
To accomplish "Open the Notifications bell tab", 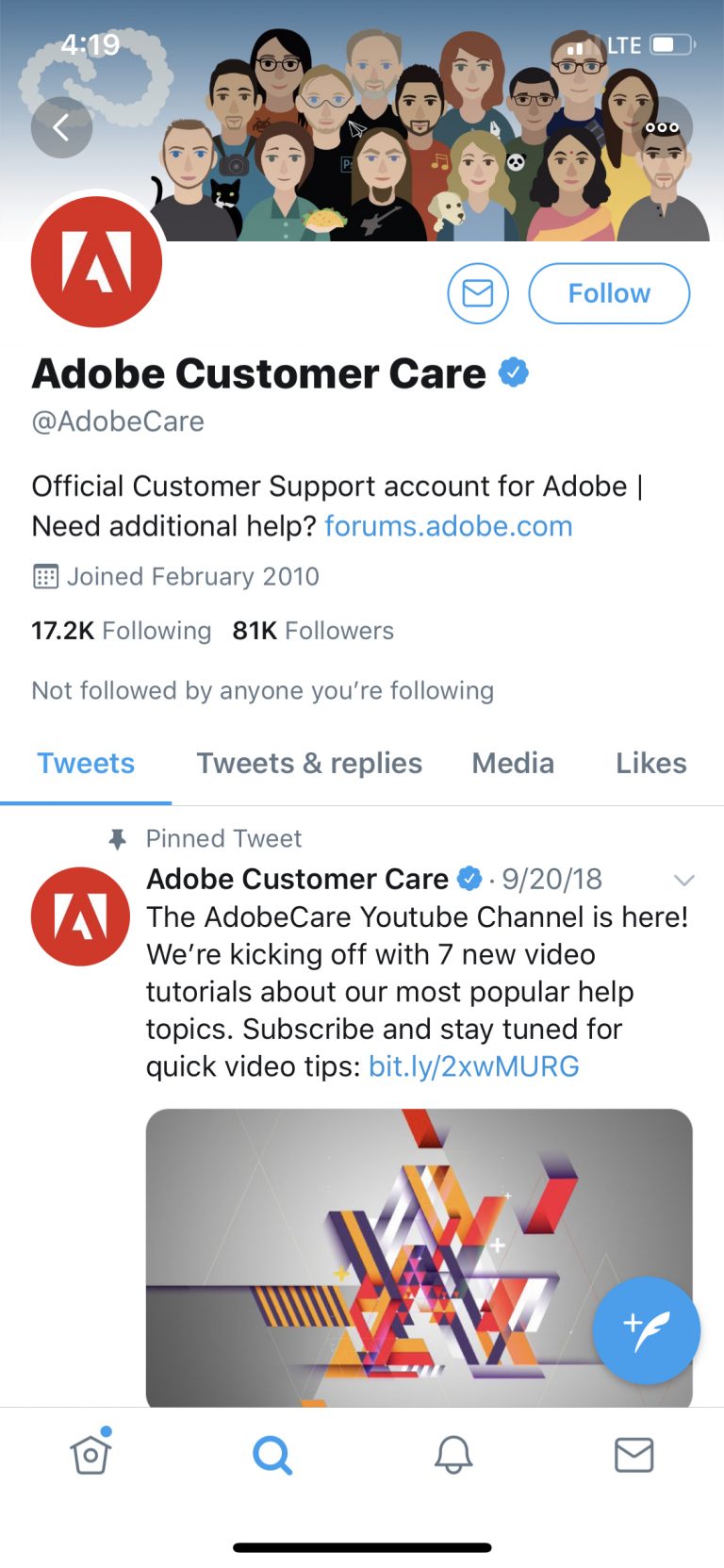I will pyautogui.click(x=453, y=1455).
